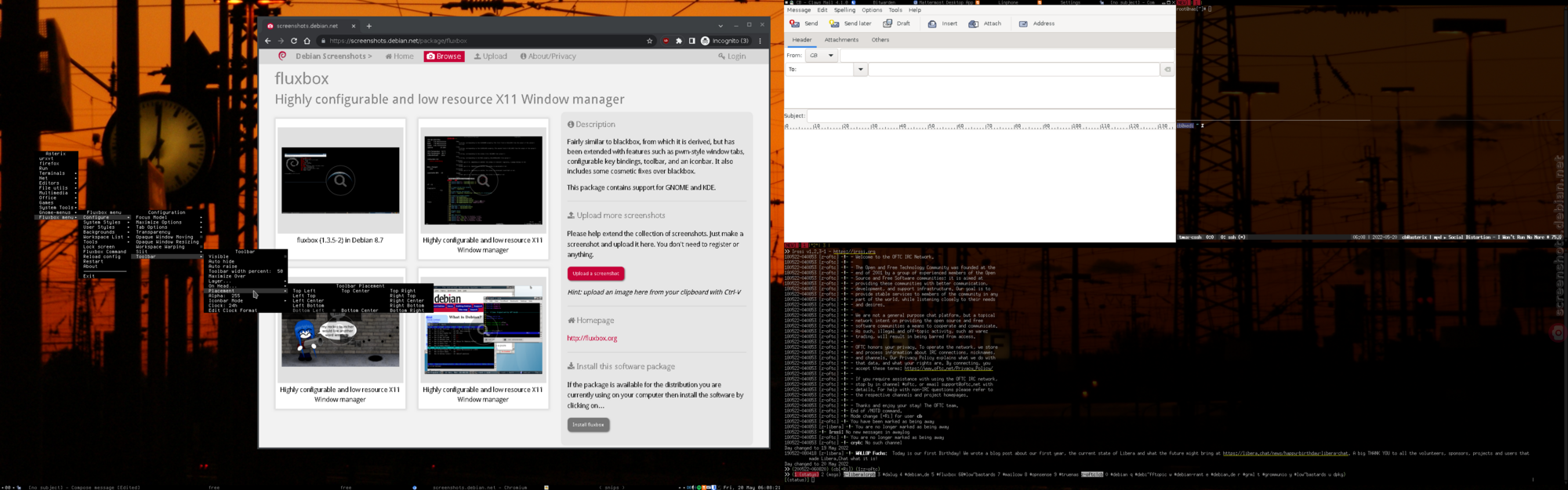This screenshot has width=1568, height=490.
Task: Expand Iconbar Mode submenu
Action: pos(246,300)
